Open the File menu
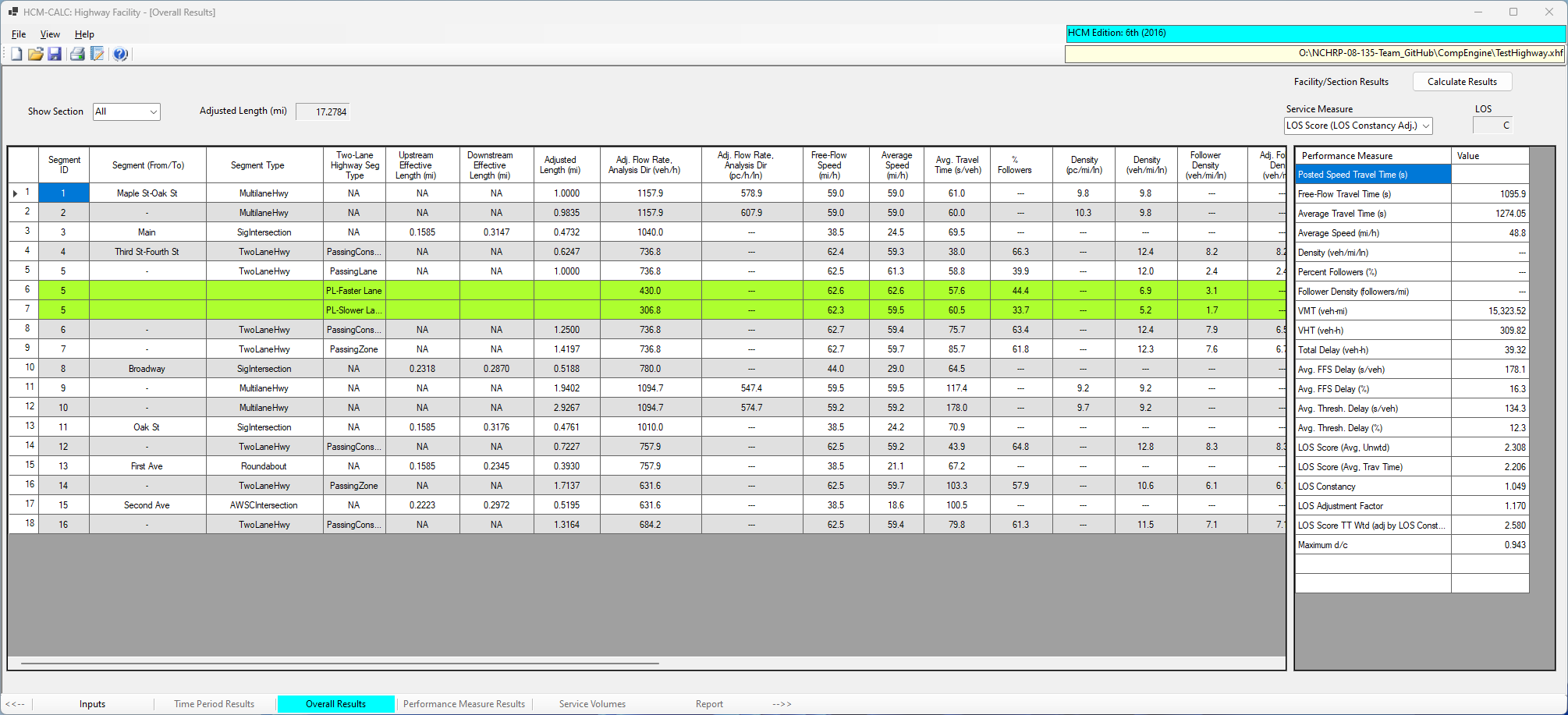The width and height of the screenshot is (1568, 715). [x=18, y=34]
